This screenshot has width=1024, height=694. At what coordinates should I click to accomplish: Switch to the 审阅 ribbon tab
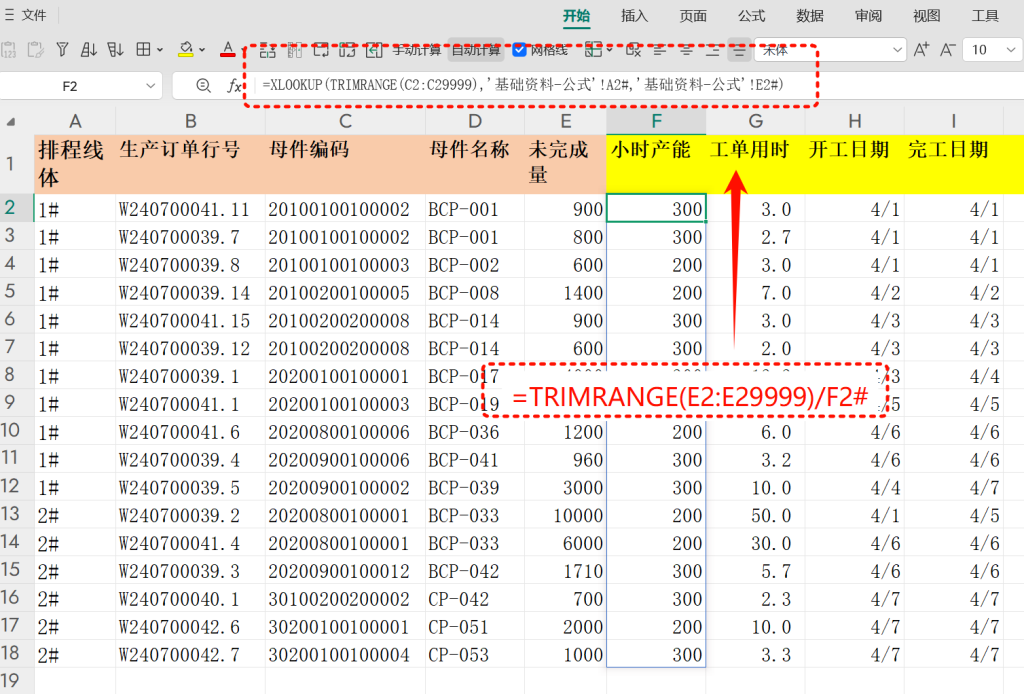pyautogui.click(x=869, y=16)
